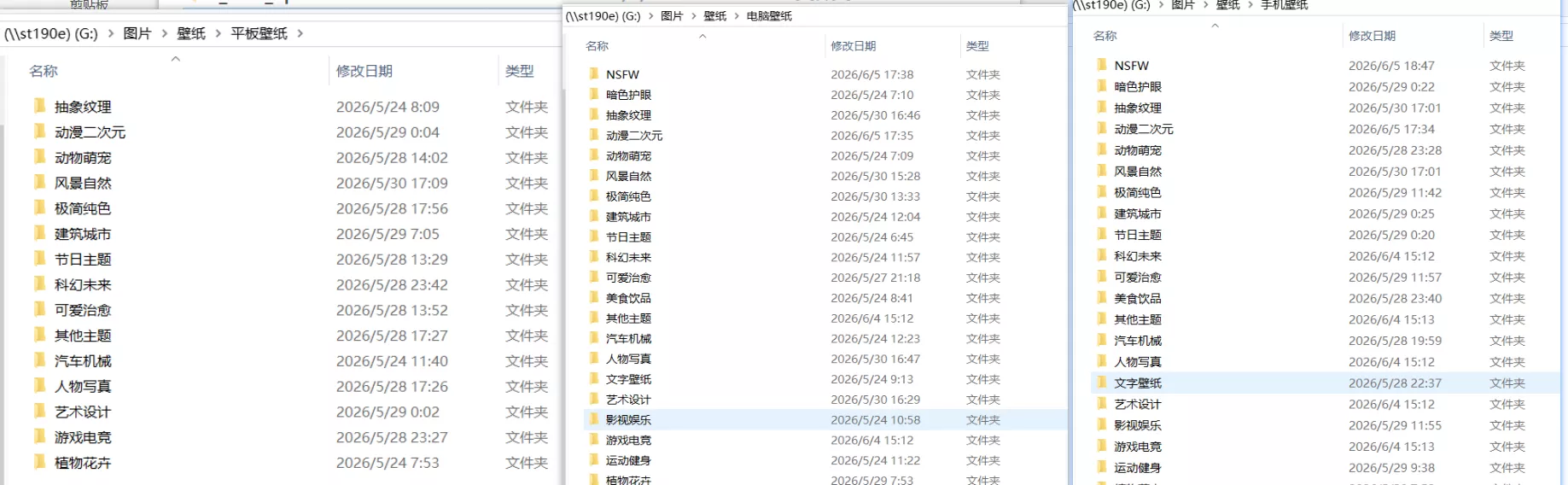Sort by 类型 column in 电脑壁纸 window
The height and width of the screenshot is (485, 1568).
coord(977,46)
